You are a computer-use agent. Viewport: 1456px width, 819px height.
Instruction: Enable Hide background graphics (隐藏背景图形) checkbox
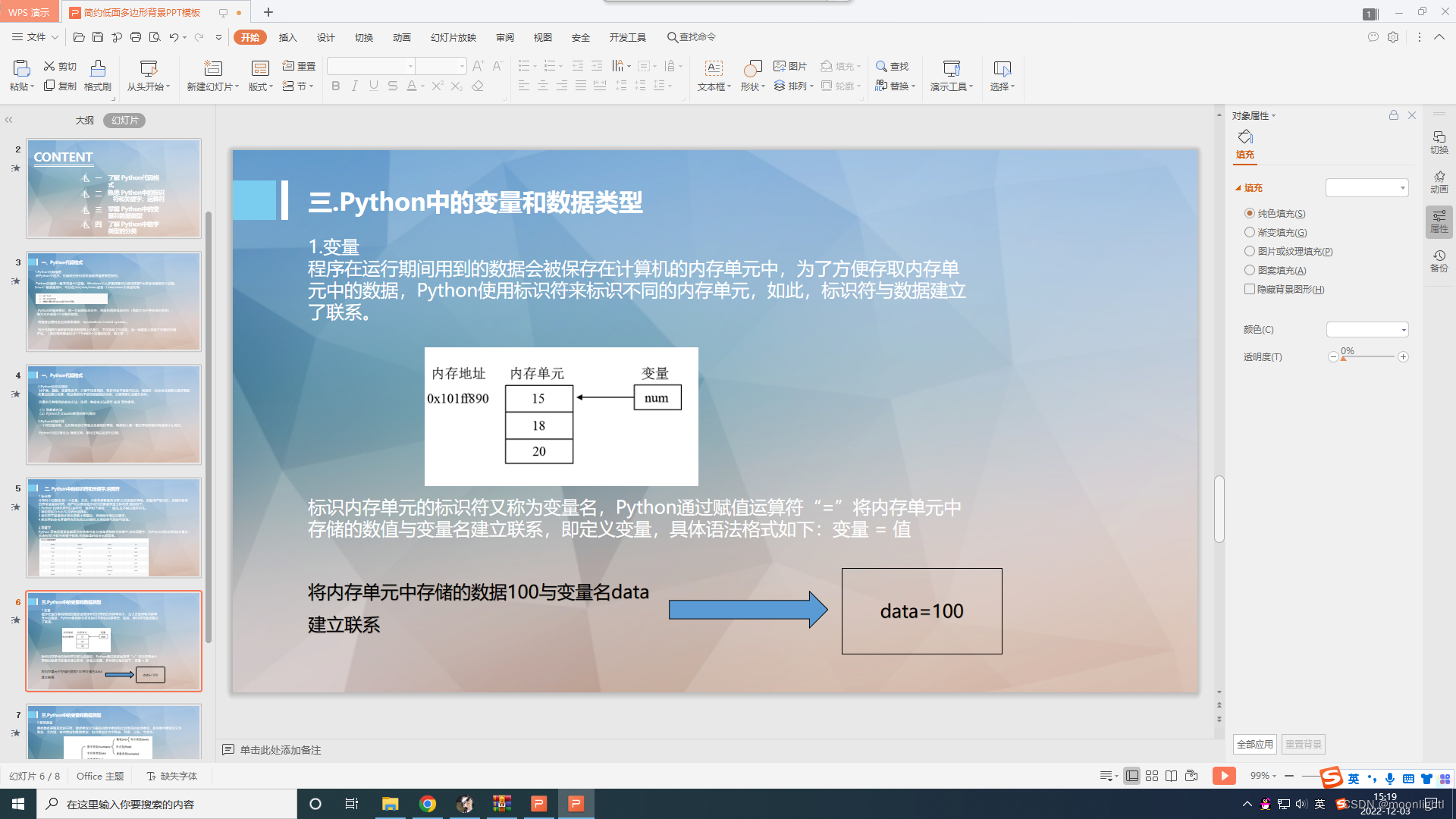tap(1250, 289)
